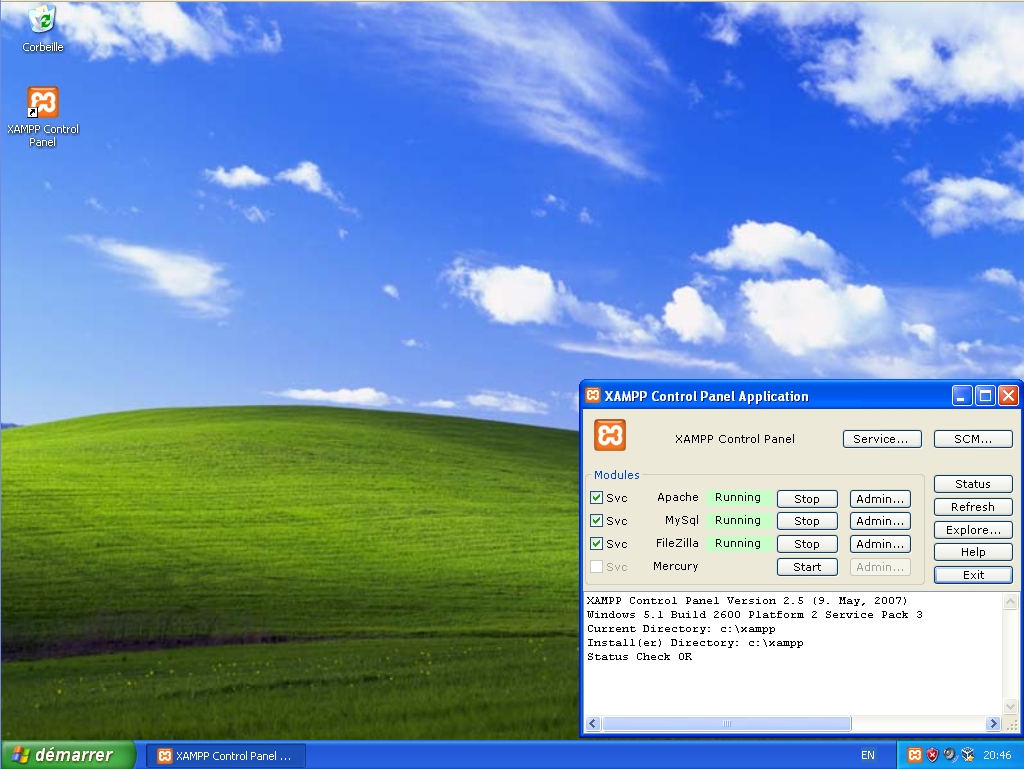Viewport: 1024px width, 769px height.
Task: Uncheck the Apache Svc checkbox
Action: 596,498
